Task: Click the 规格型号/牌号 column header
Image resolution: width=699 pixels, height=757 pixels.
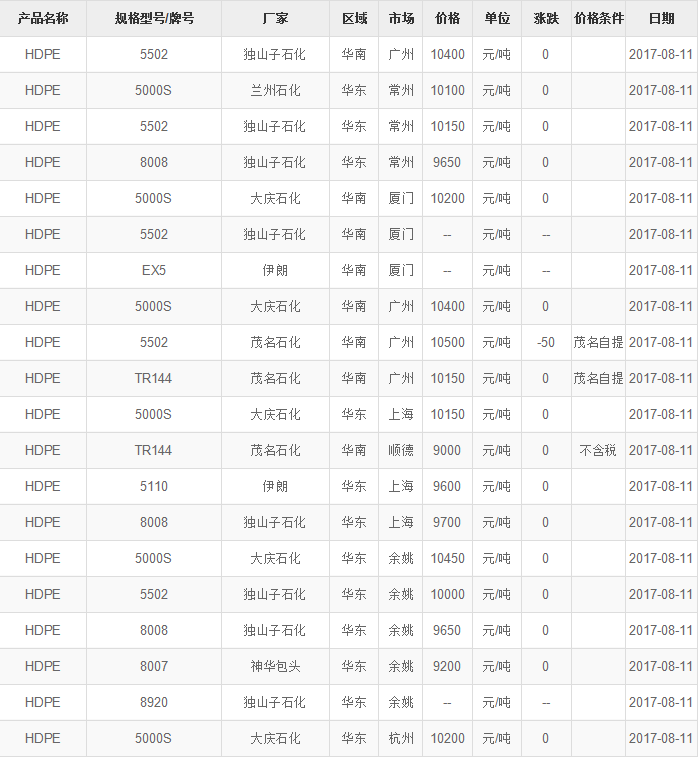Action: coord(154,18)
